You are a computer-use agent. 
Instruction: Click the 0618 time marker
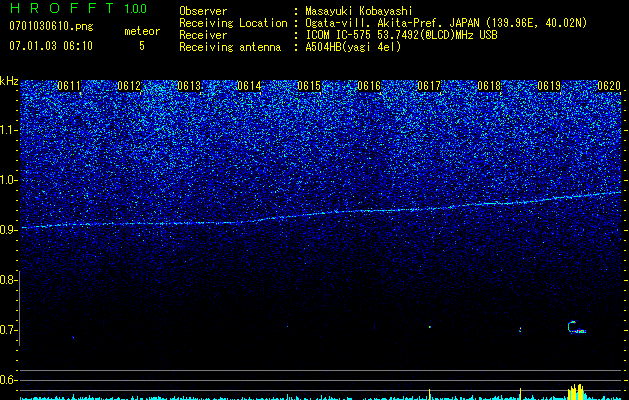click(x=489, y=86)
